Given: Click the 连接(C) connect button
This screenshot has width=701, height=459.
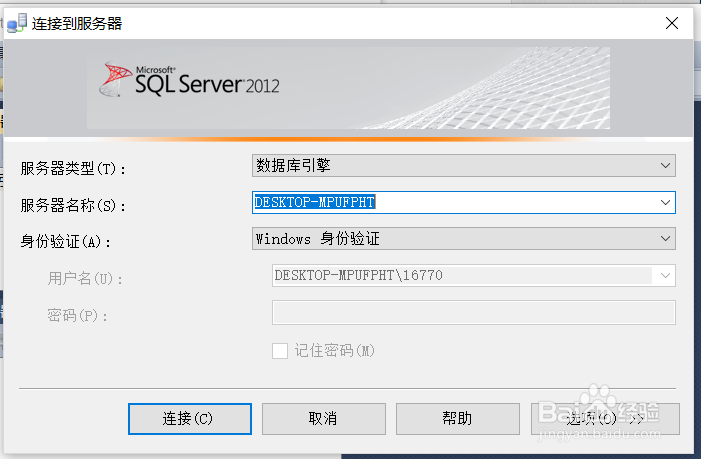Looking at the screenshot, I should [x=190, y=419].
